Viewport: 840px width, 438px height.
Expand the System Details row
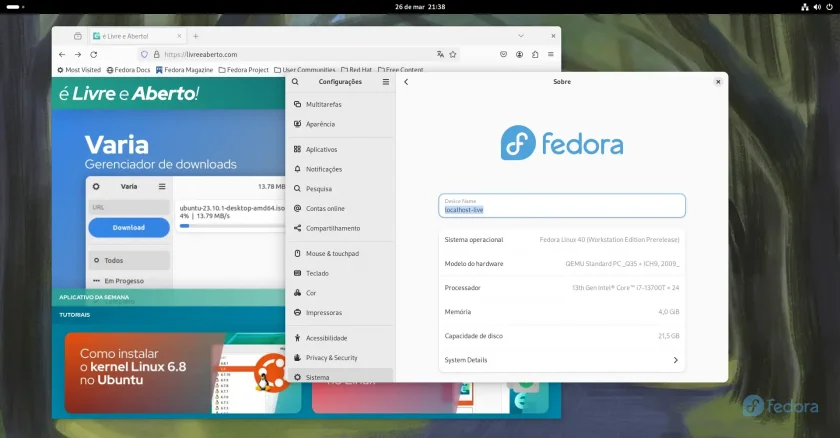[562, 360]
